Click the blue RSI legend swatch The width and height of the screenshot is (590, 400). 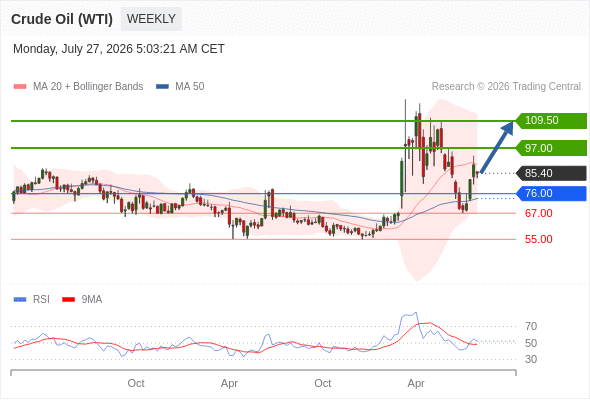[20, 300]
